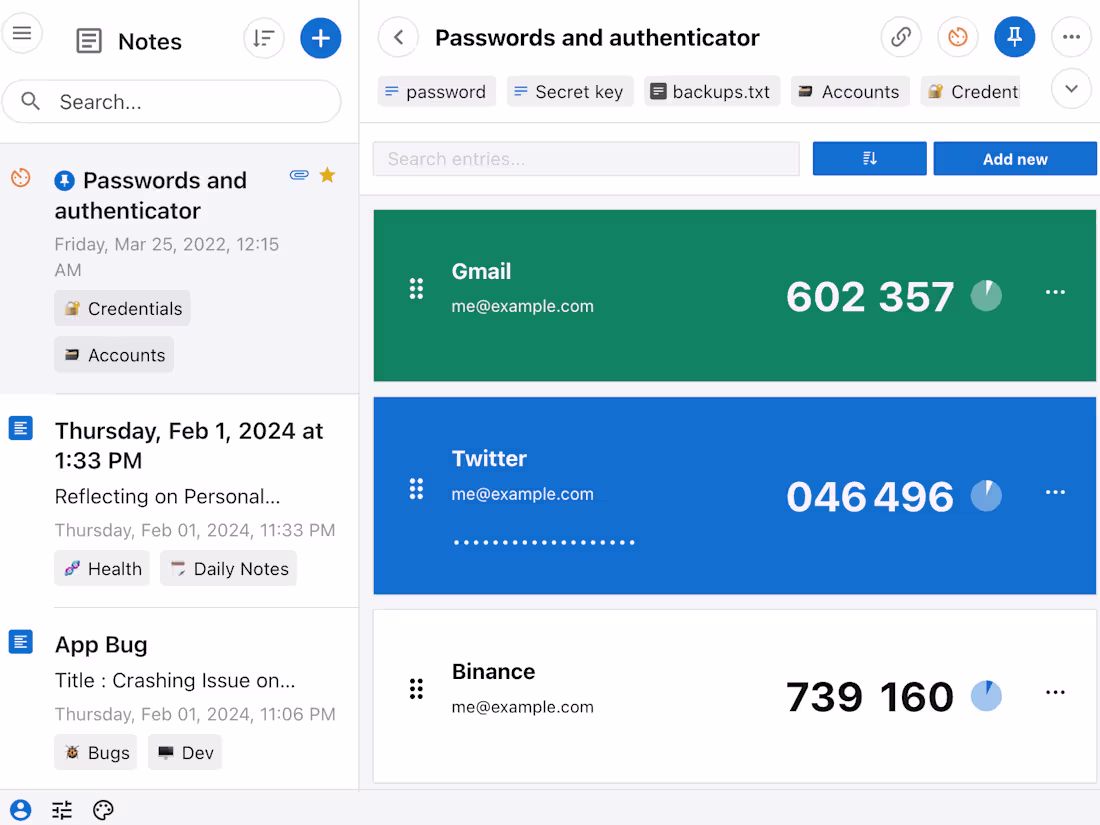
Task: Open the theme palette picker
Action: 103,810
